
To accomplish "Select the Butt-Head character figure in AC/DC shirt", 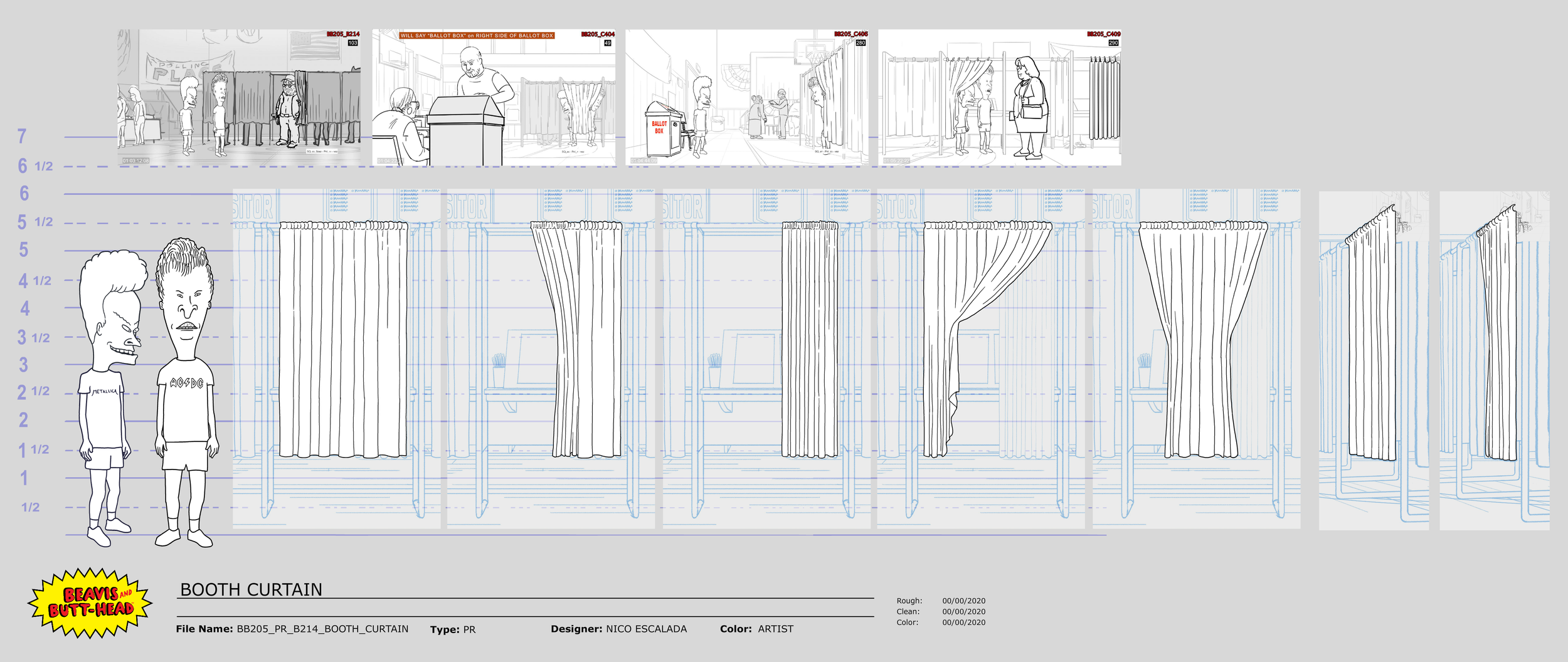I will pyautogui.click(x=186, y=392).
